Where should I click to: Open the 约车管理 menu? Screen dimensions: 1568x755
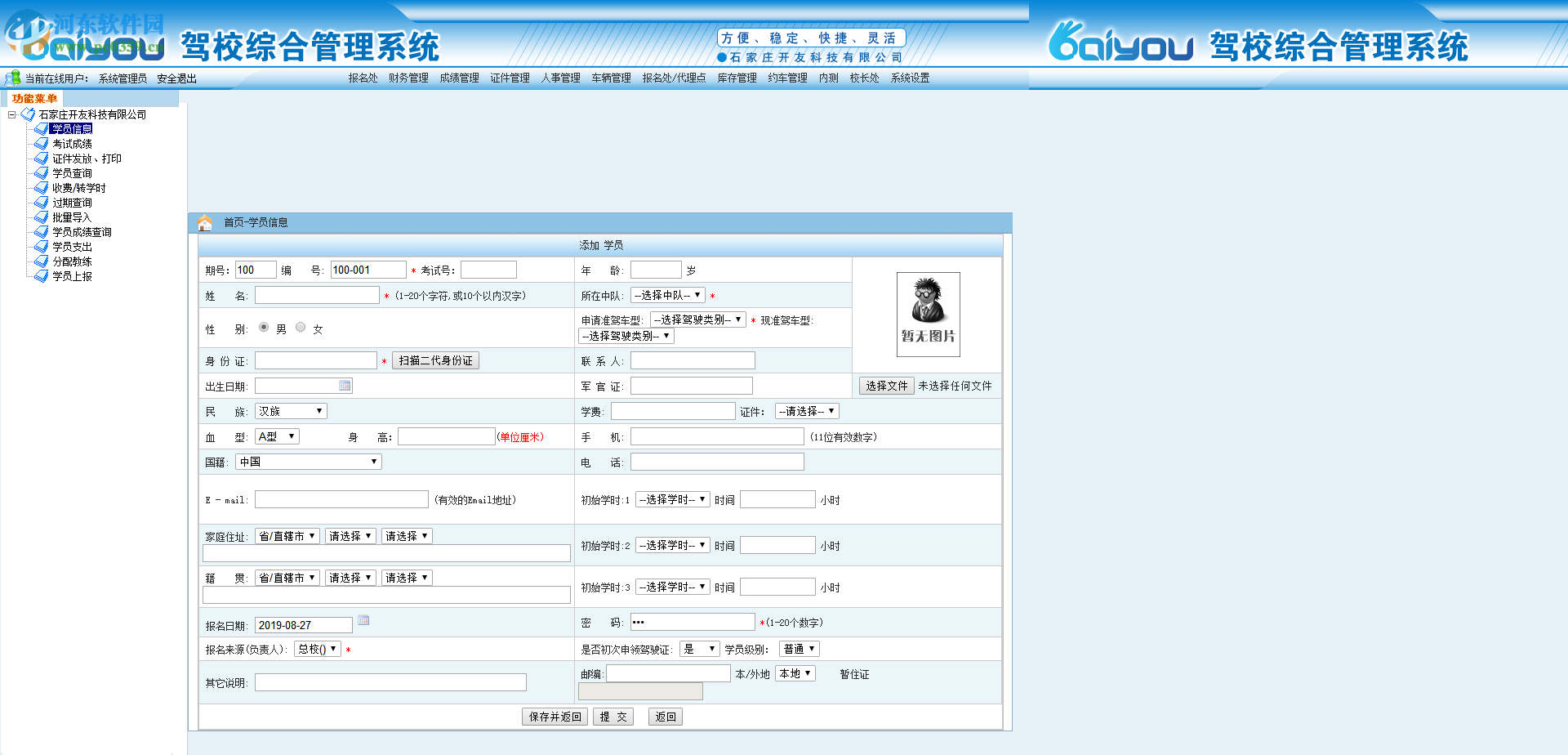(788, 78)
